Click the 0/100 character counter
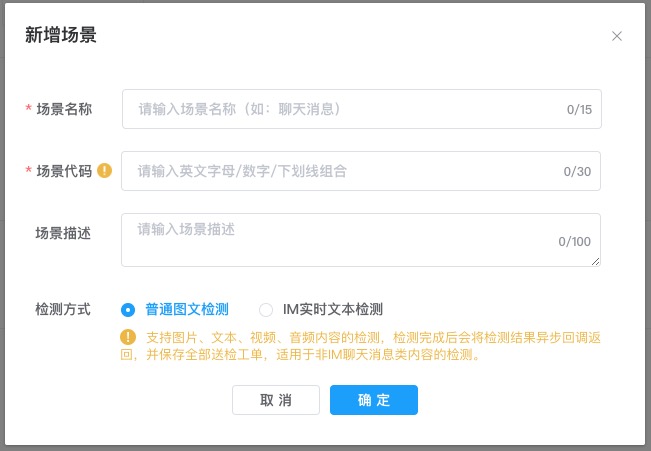The image size is (651, 451). (575, 241)
